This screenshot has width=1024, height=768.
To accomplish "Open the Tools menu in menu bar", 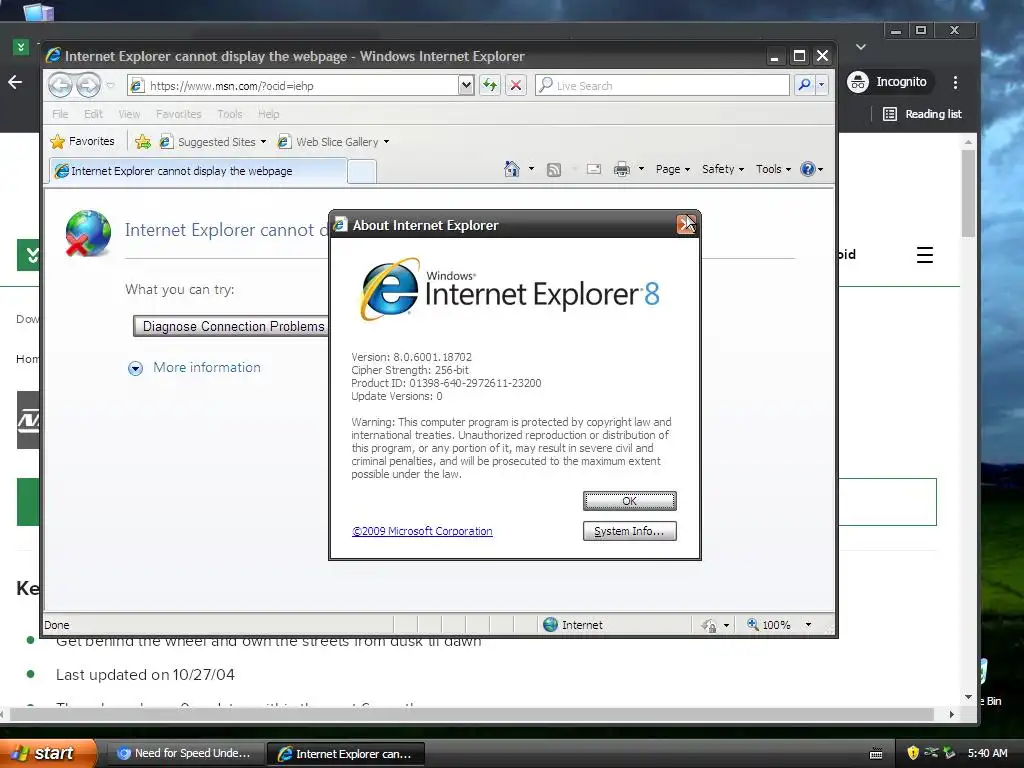I will pos(229,114).
